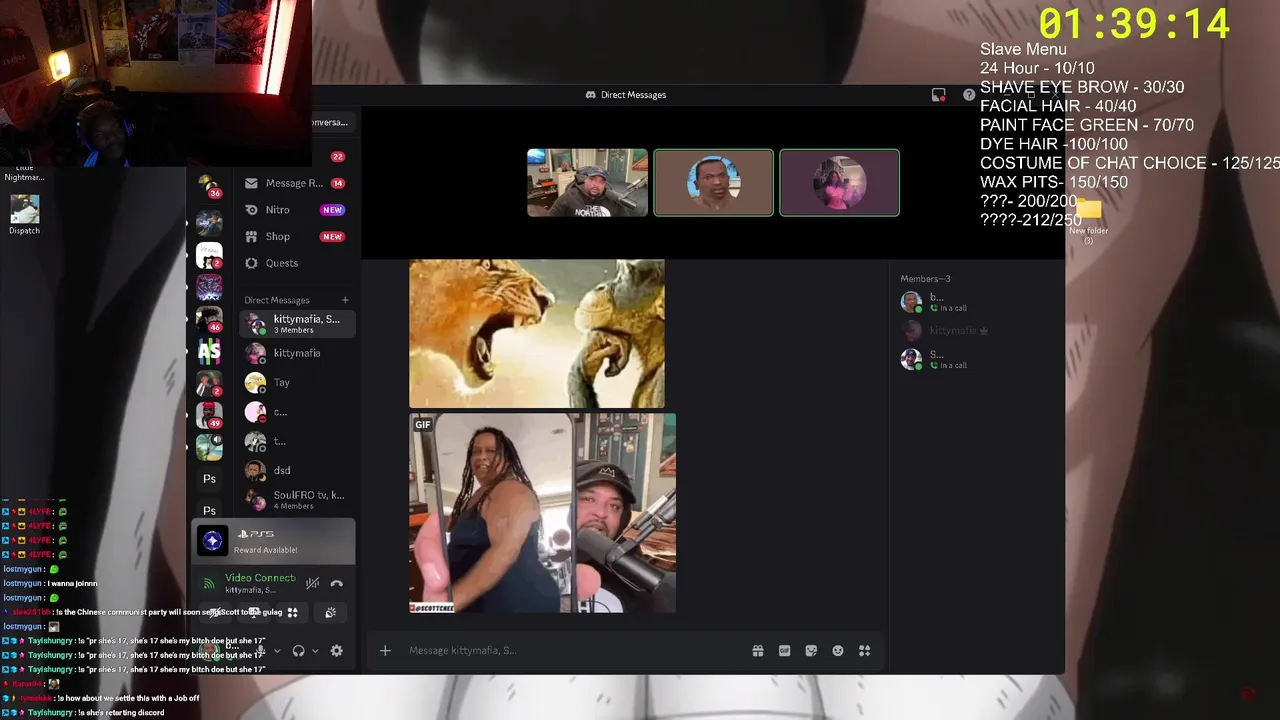Image resolution: width=1280 pixels, height=720 pixels.
Task: Click the message attachment plus button
Action: click(385, 651)
